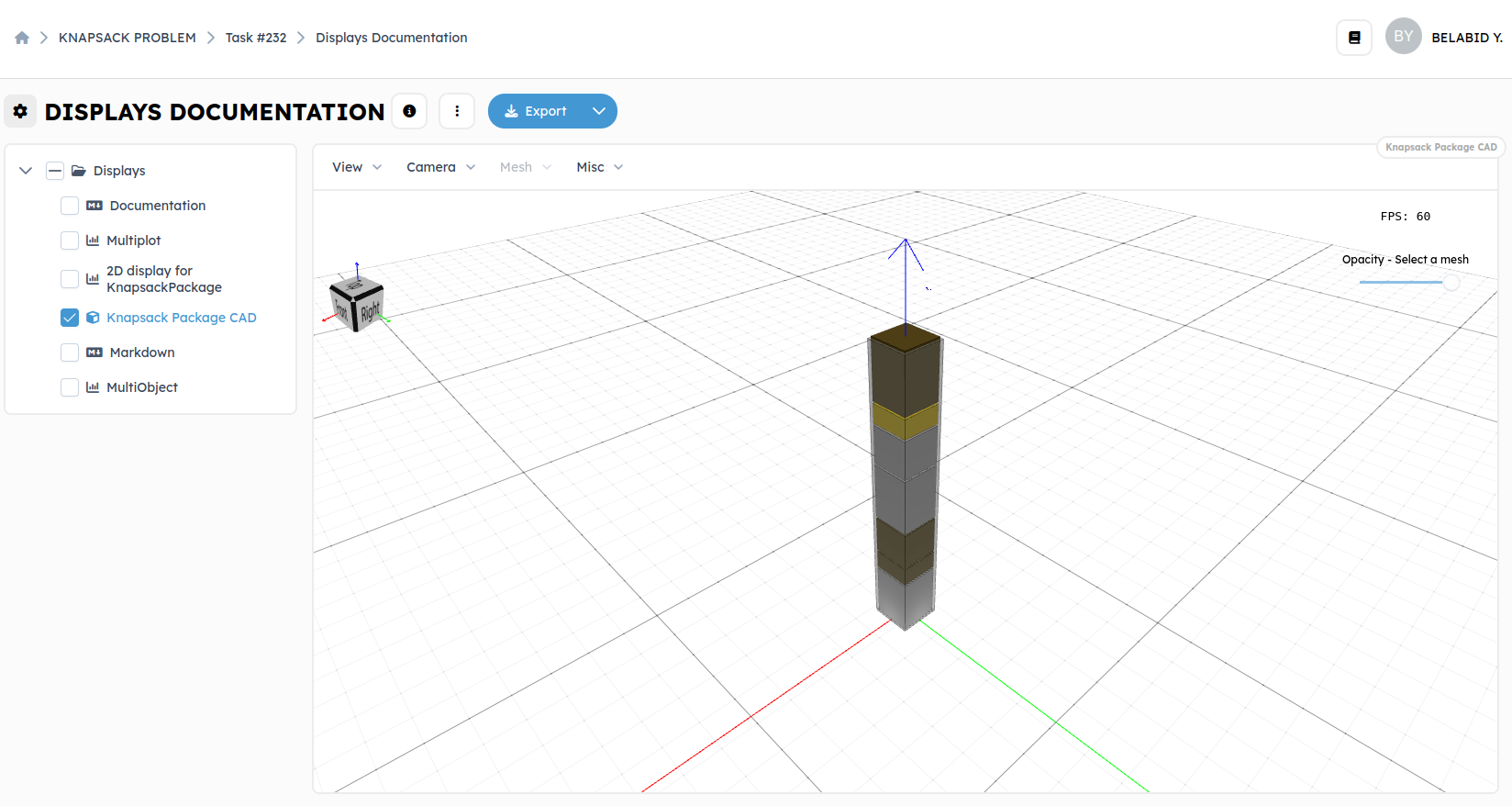
Task: Open the Mesh menu
Action: tap(526, 167)
